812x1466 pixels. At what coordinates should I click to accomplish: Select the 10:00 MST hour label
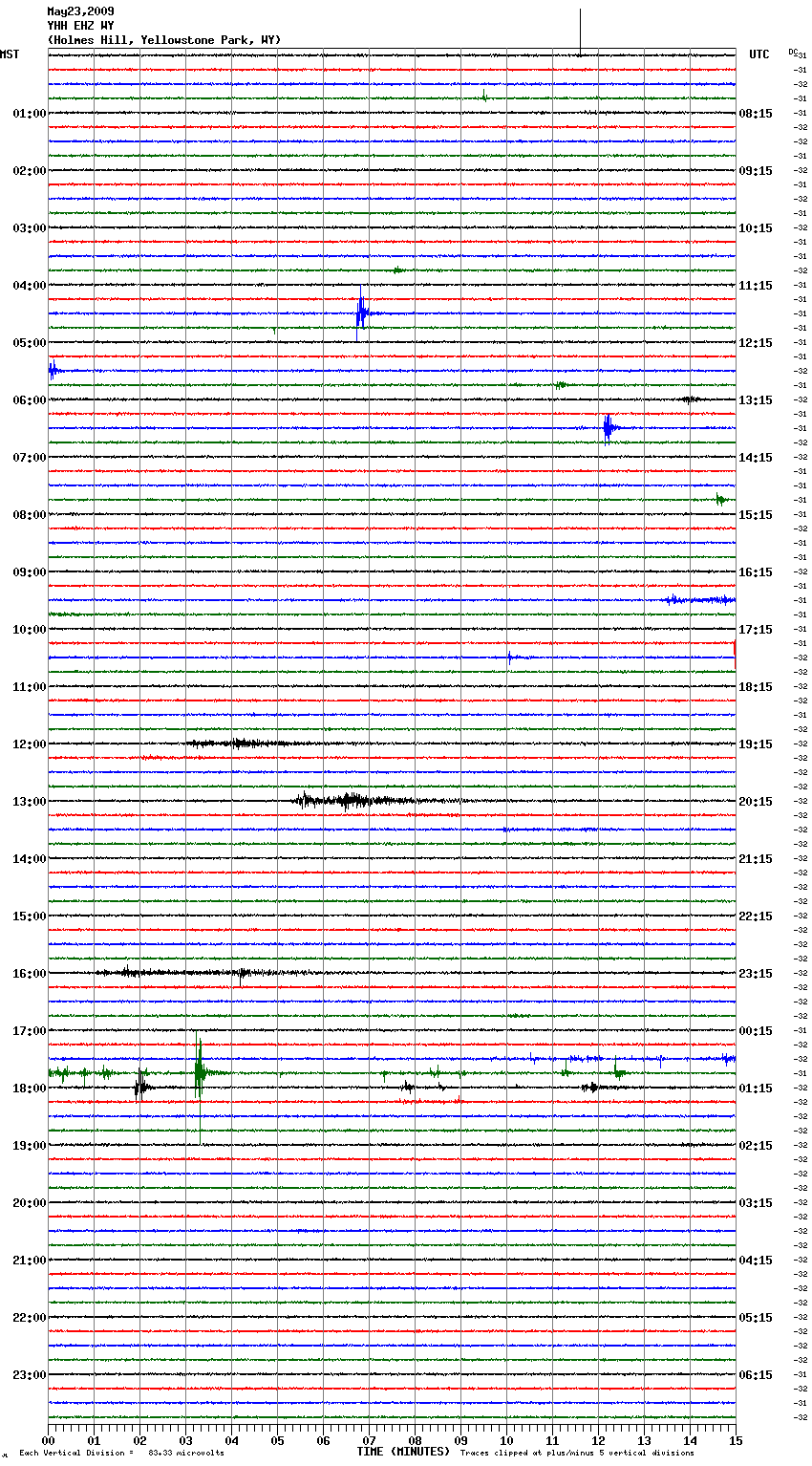pos(29,630)
